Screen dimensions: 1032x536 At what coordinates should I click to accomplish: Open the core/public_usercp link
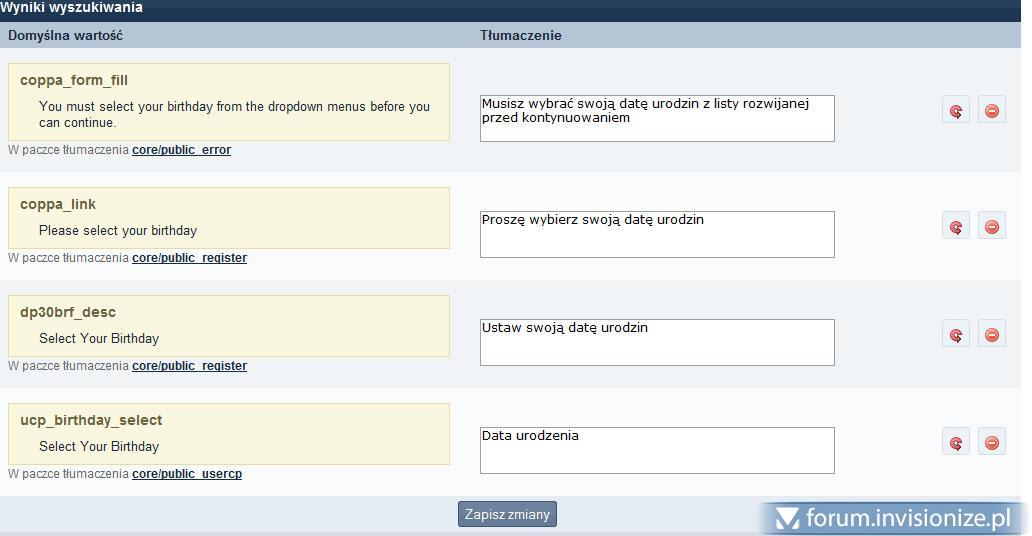click(x=187, y=474)
